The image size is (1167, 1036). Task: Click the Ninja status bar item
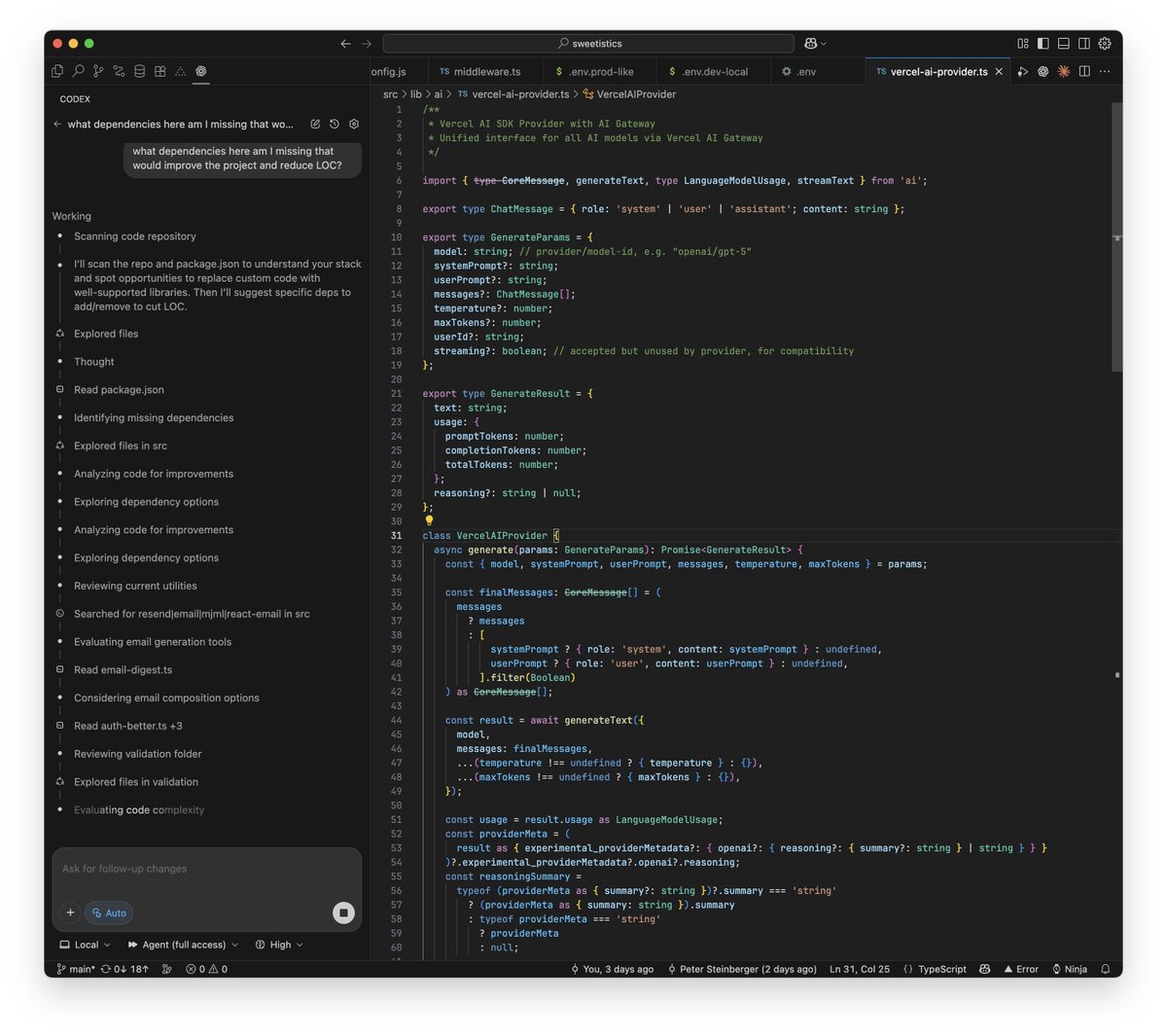pos(1070,969)
